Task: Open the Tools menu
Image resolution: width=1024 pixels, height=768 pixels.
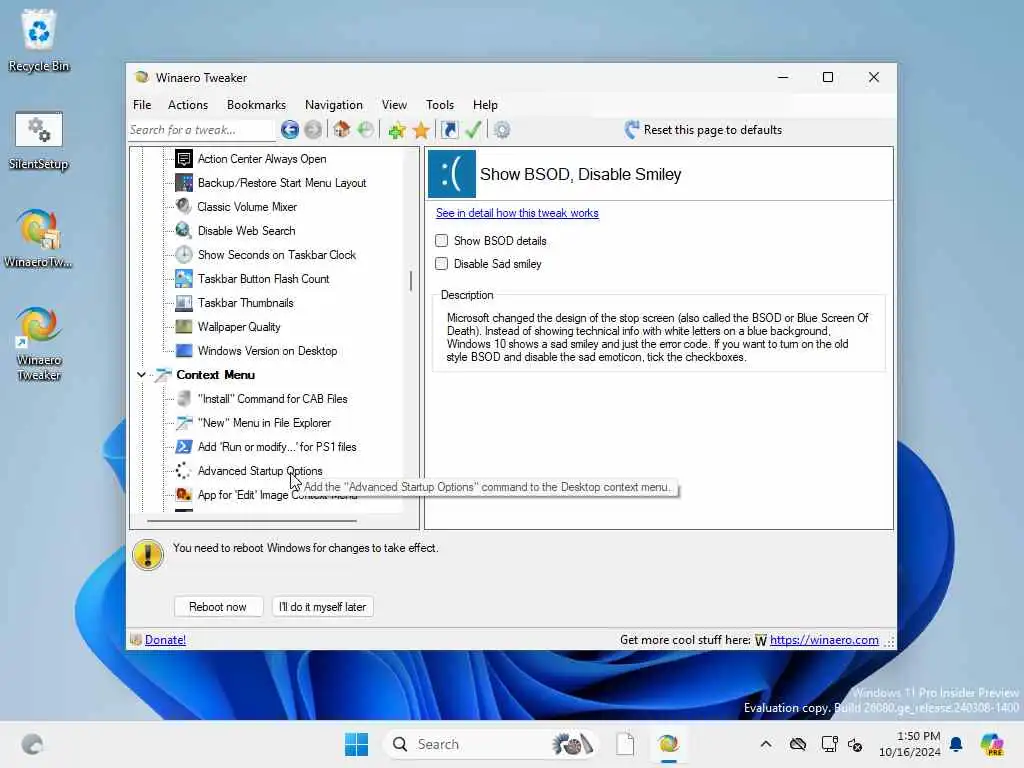Action: coord(440,104)
